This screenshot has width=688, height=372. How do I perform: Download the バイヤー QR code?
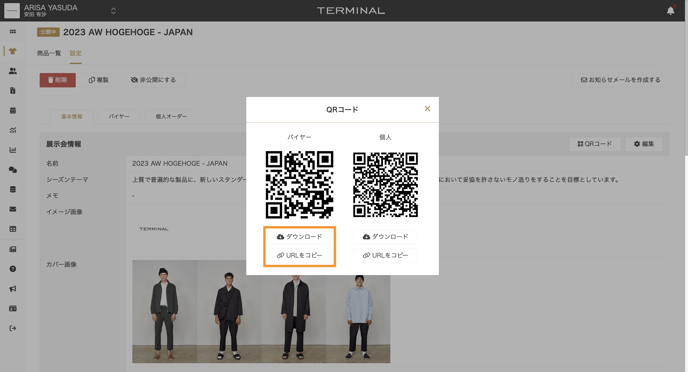[300, 236]
